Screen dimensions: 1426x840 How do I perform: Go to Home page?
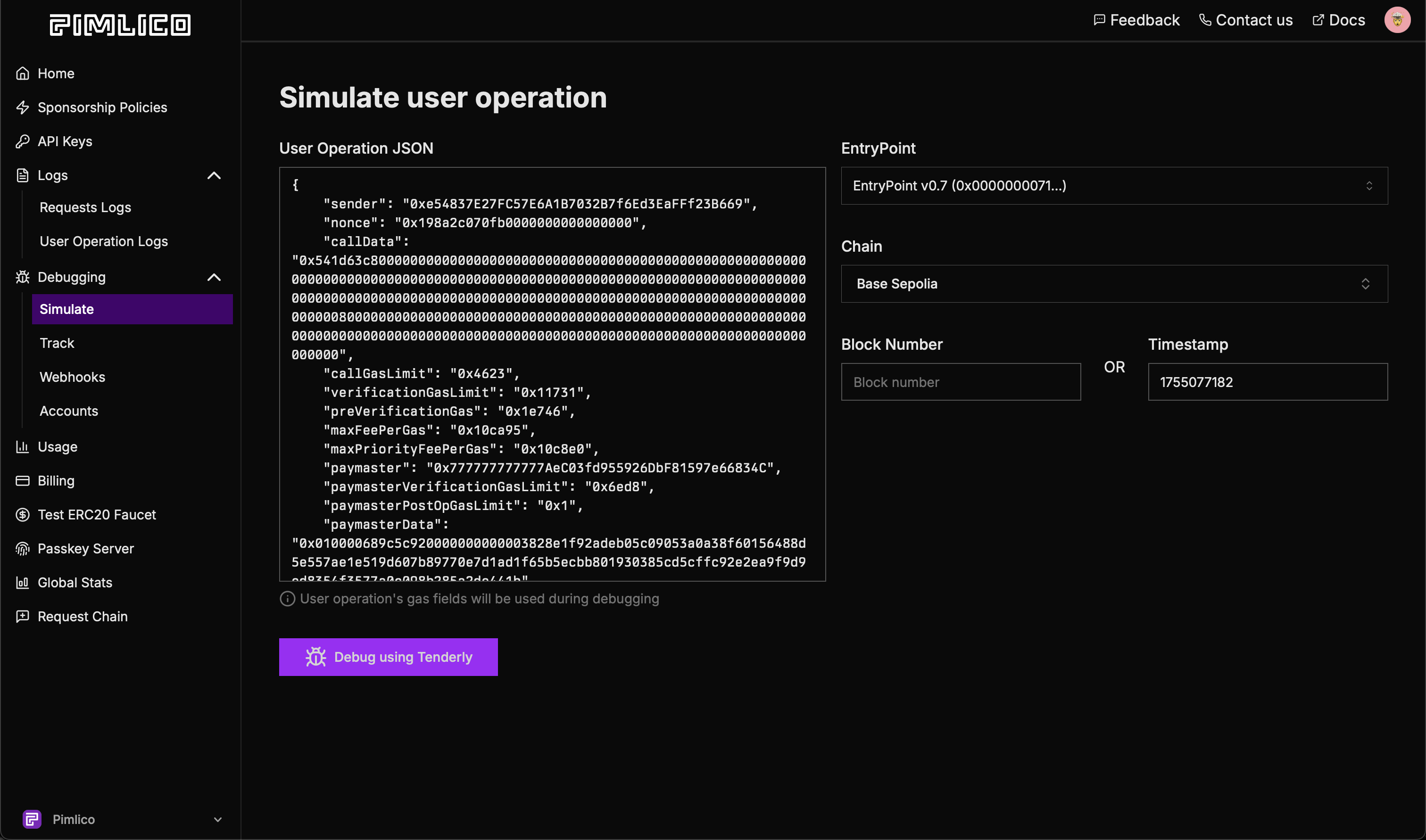[x=56, y=74]
